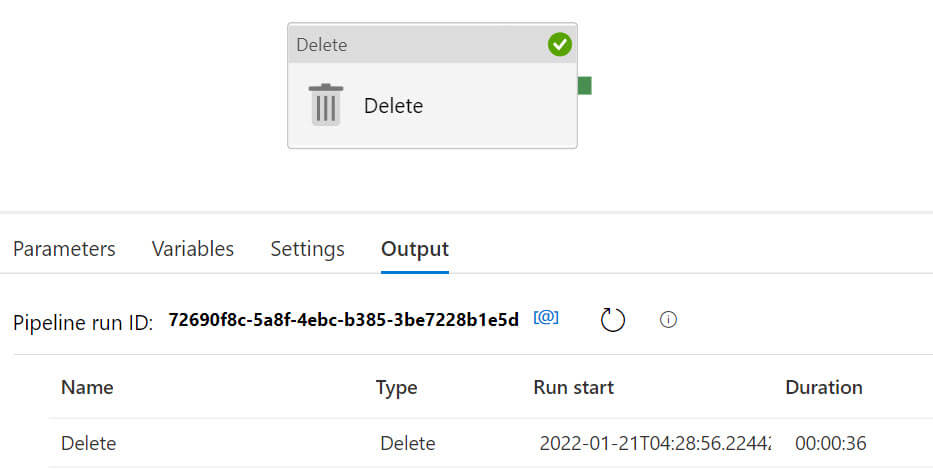Sort by the Type column header
This screenshot has height=469, width=933.
[396, 387]
